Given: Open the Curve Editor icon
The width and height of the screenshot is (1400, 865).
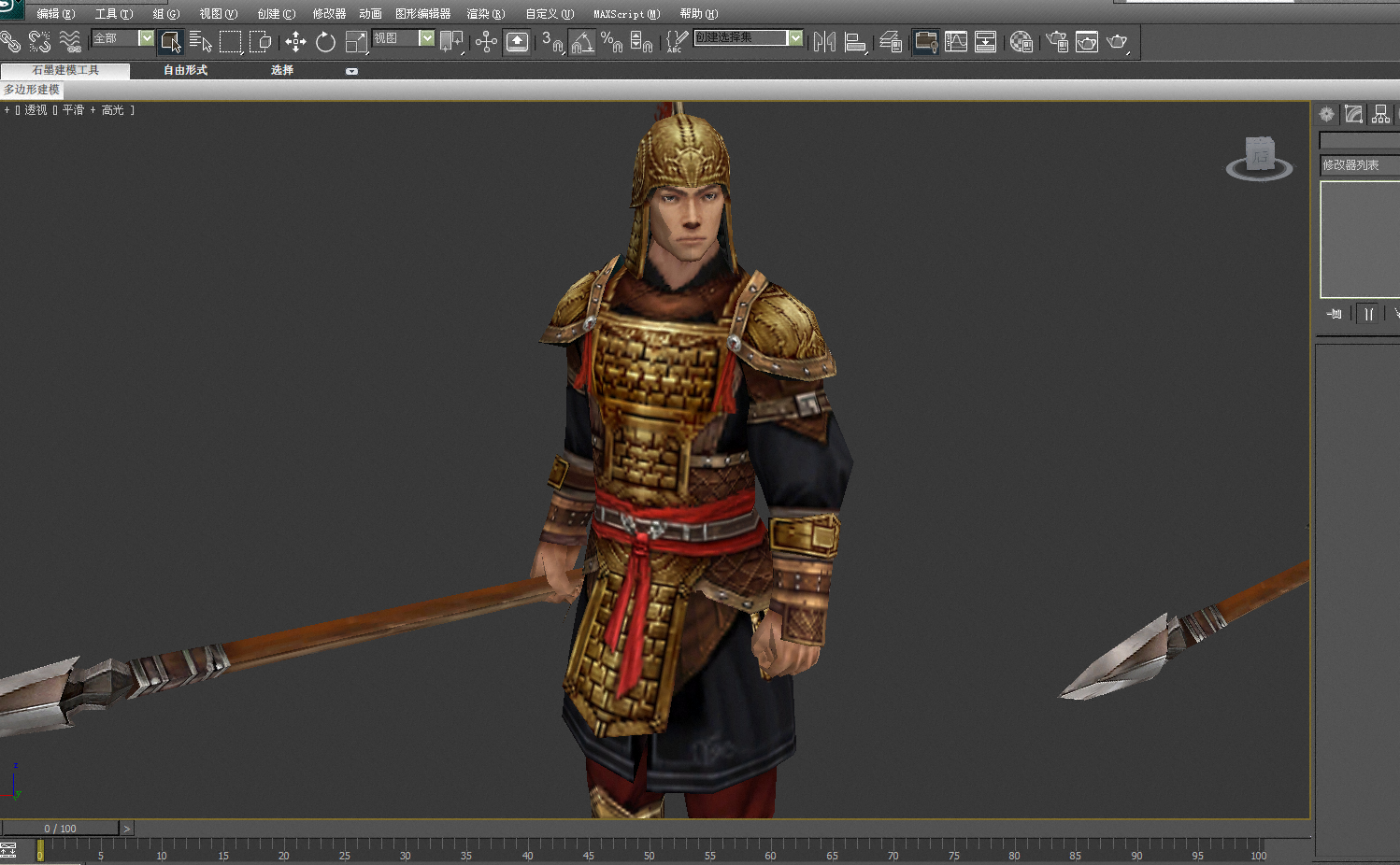Looking at the screenshot, I should (956, 41).
